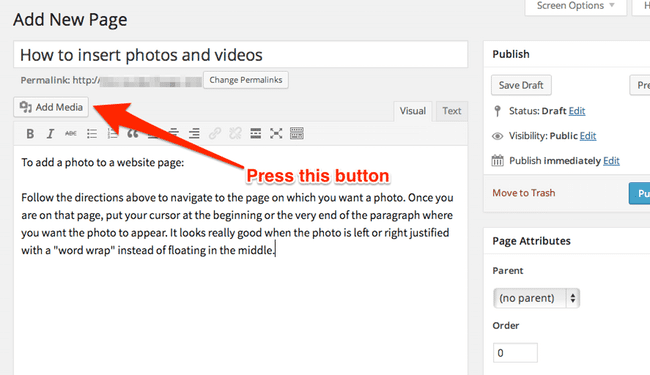Image resolution: width=650 pixels, height=375 pixels.
Task: Move this page to Trash
Action: click(x=524, y=193)
